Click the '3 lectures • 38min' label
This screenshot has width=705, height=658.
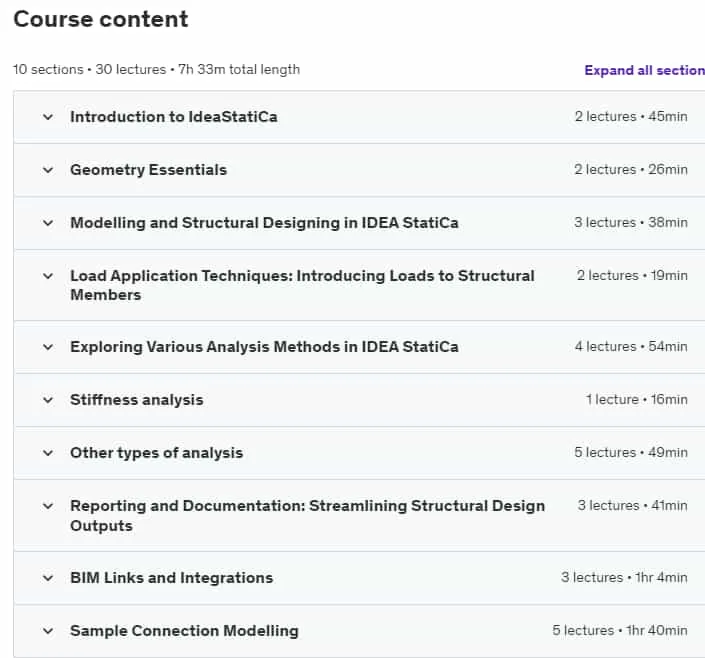tap(631, 223)
